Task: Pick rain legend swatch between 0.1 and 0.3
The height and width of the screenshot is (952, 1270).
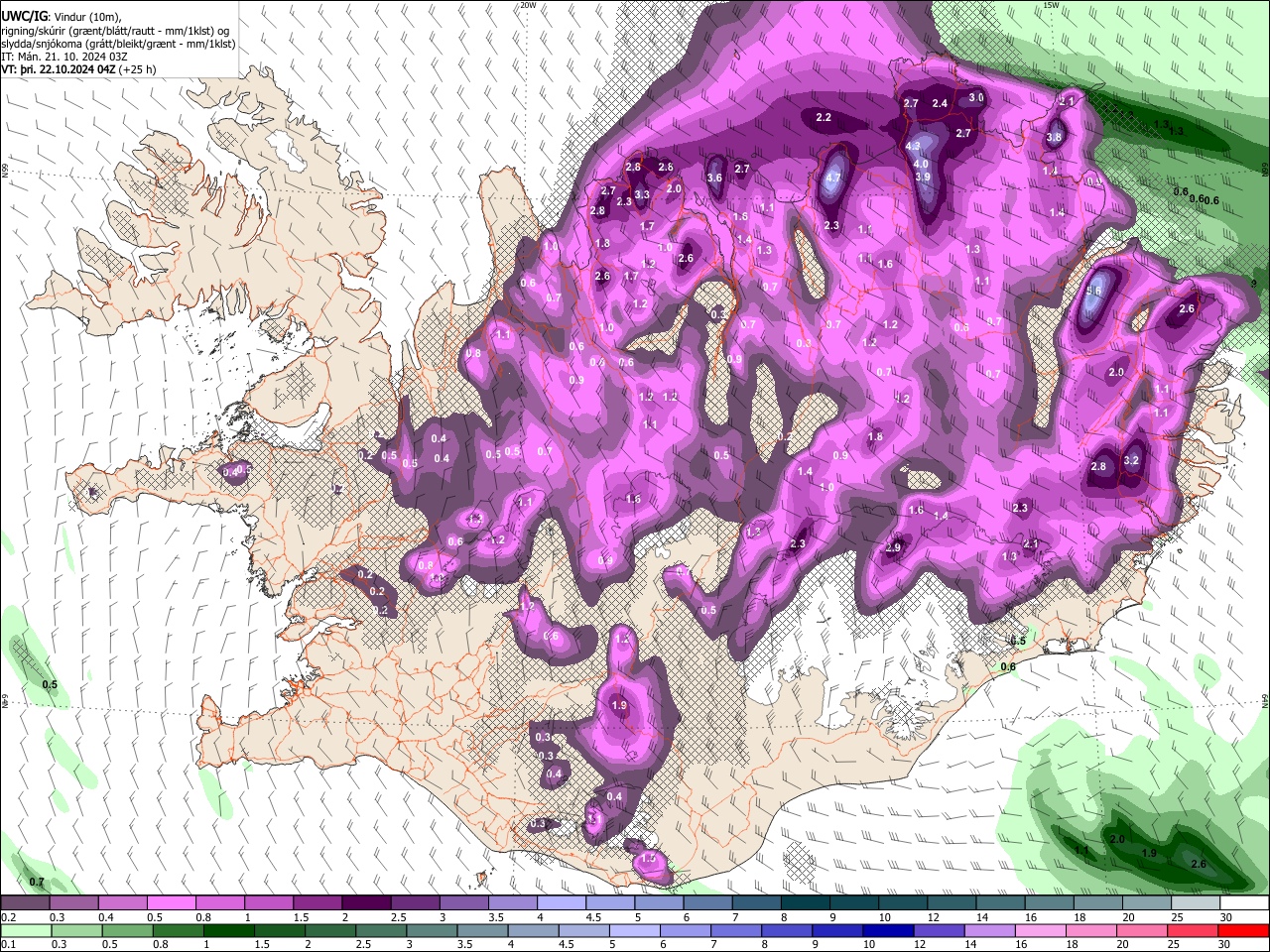Action: 26,930
